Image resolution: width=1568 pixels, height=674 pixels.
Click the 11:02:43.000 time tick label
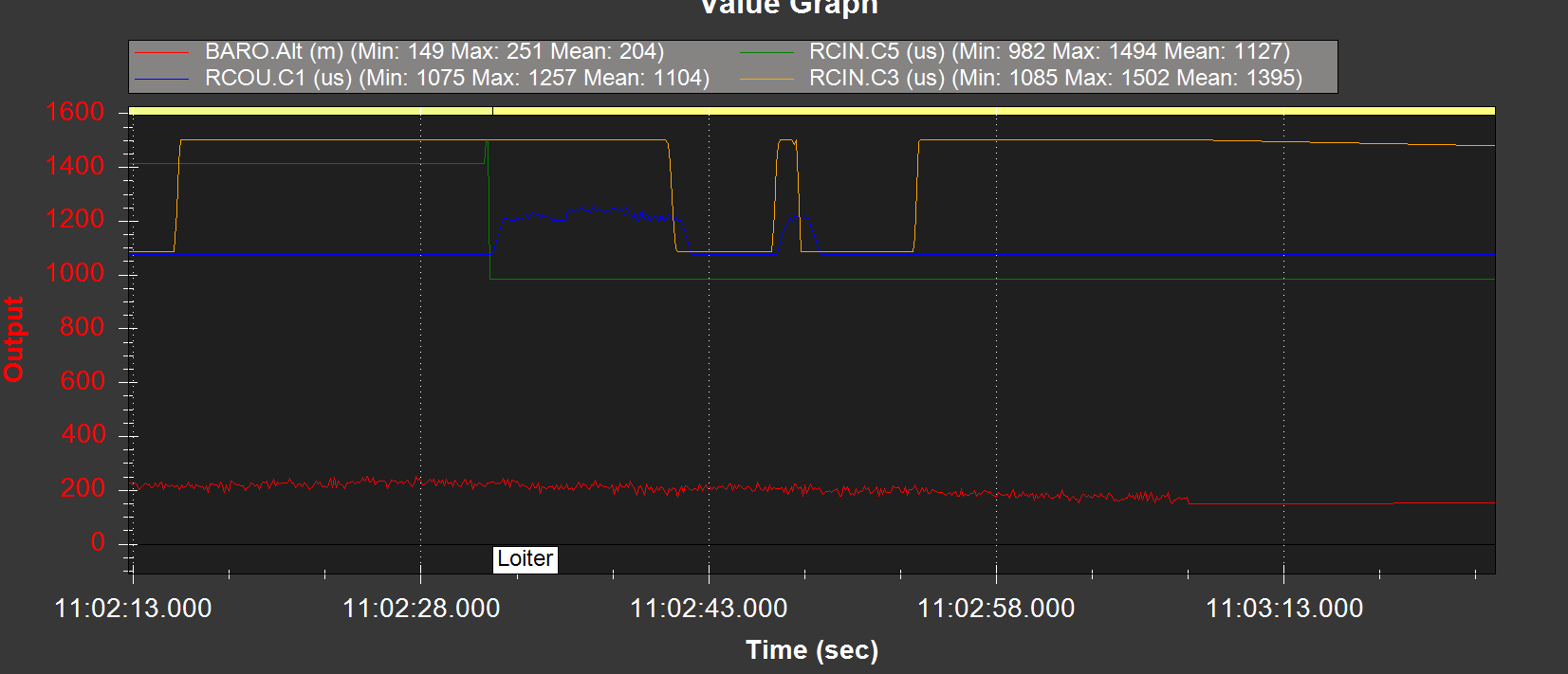point(709,609)
